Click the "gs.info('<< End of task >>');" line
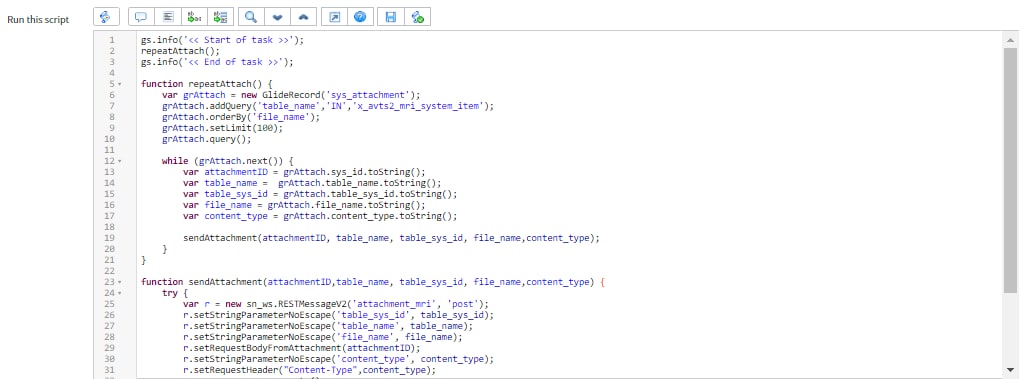The height and width of the screenshot is (379, 1020). pyautogui.click(x=217, y=62)
